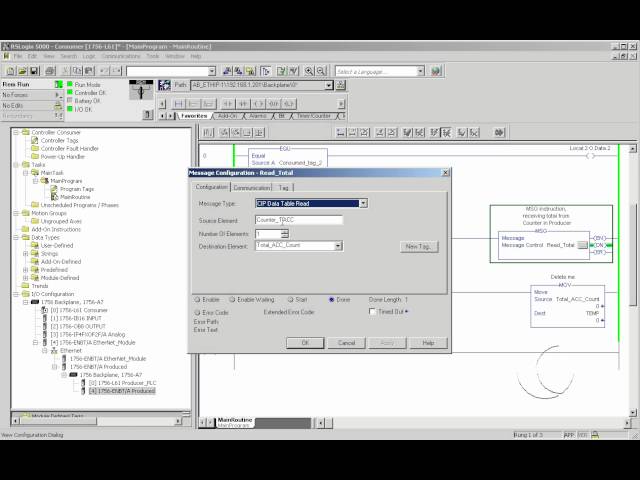This screenshot has width=640, height=480.
Task: Click the Help button in dialog
Action: pos(428,343)
